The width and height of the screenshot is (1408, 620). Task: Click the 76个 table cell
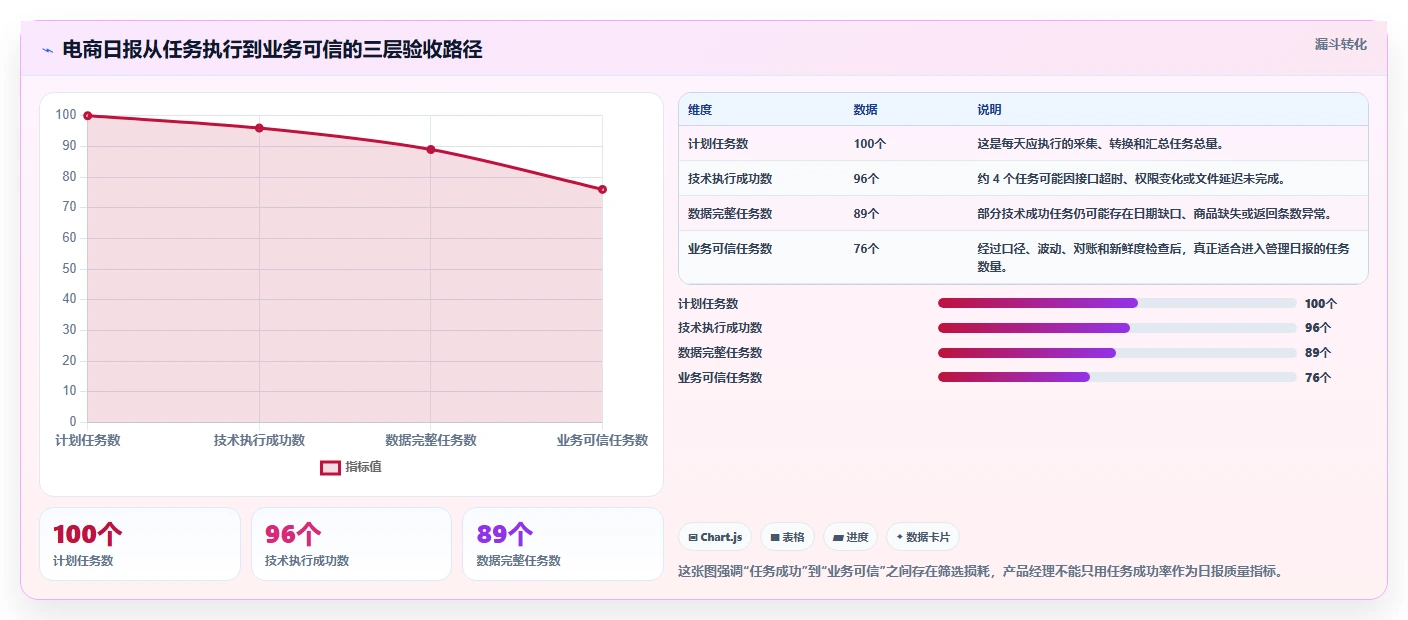point(867,249)
